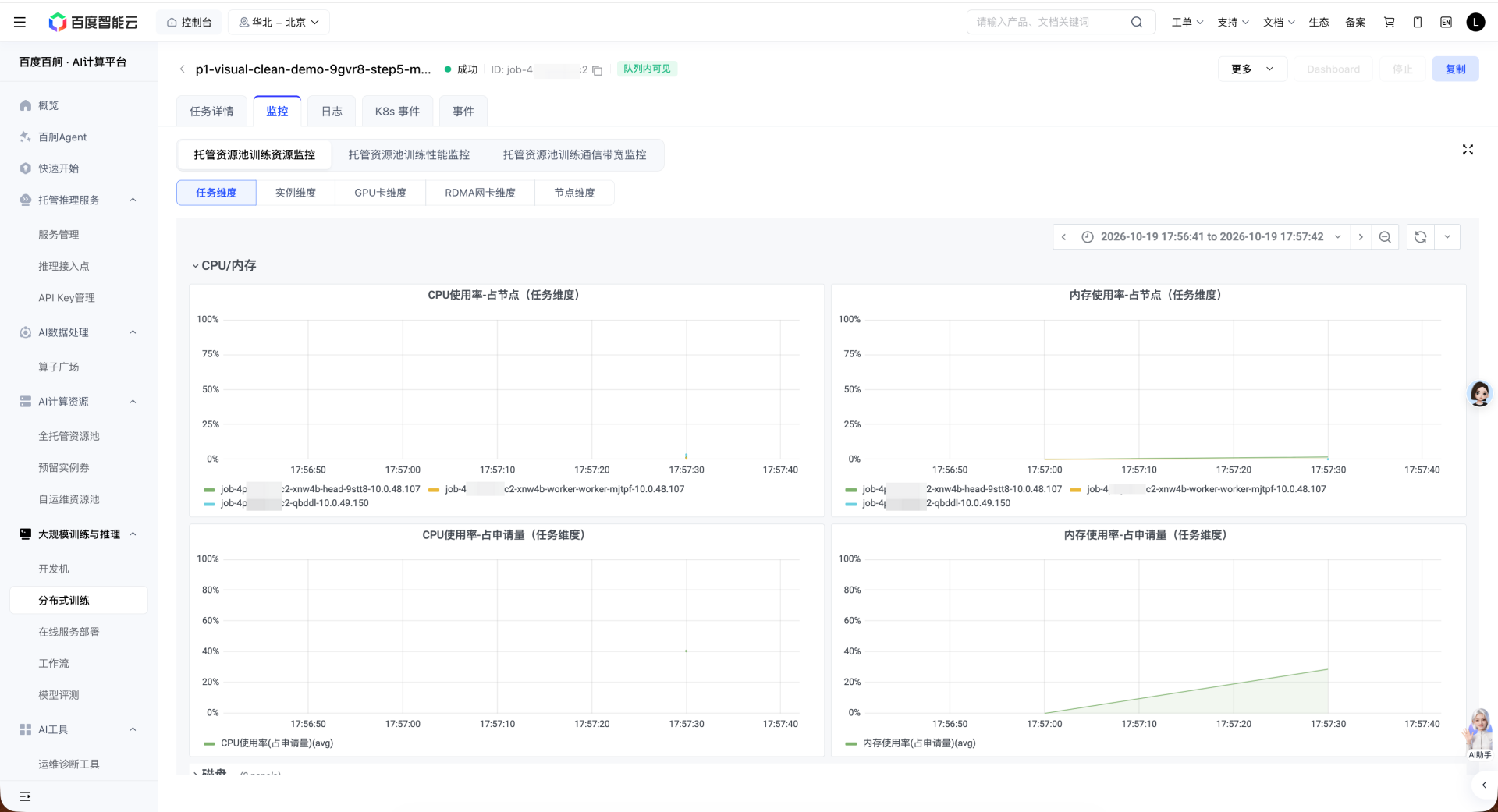The image size is (1498, 812).
Task: Select the GPU卡维度 tab
Action: [381, 193]
